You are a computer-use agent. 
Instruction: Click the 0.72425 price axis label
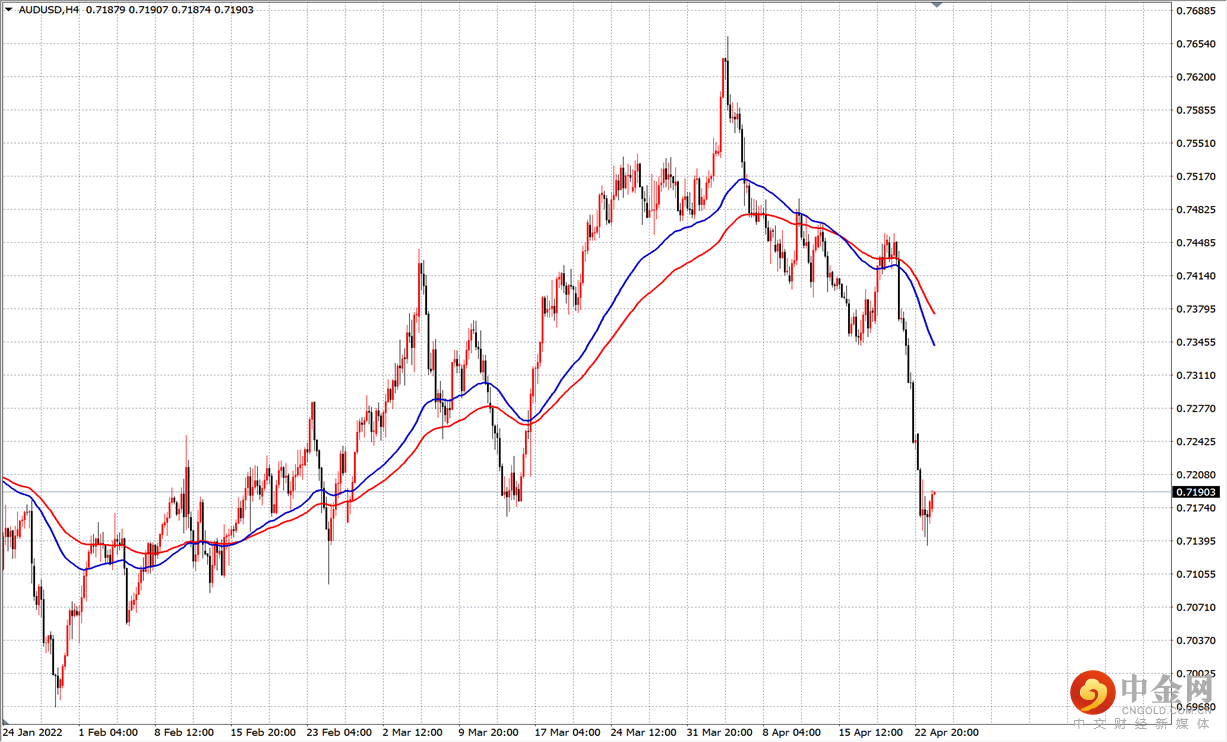tap(1196, 442)
